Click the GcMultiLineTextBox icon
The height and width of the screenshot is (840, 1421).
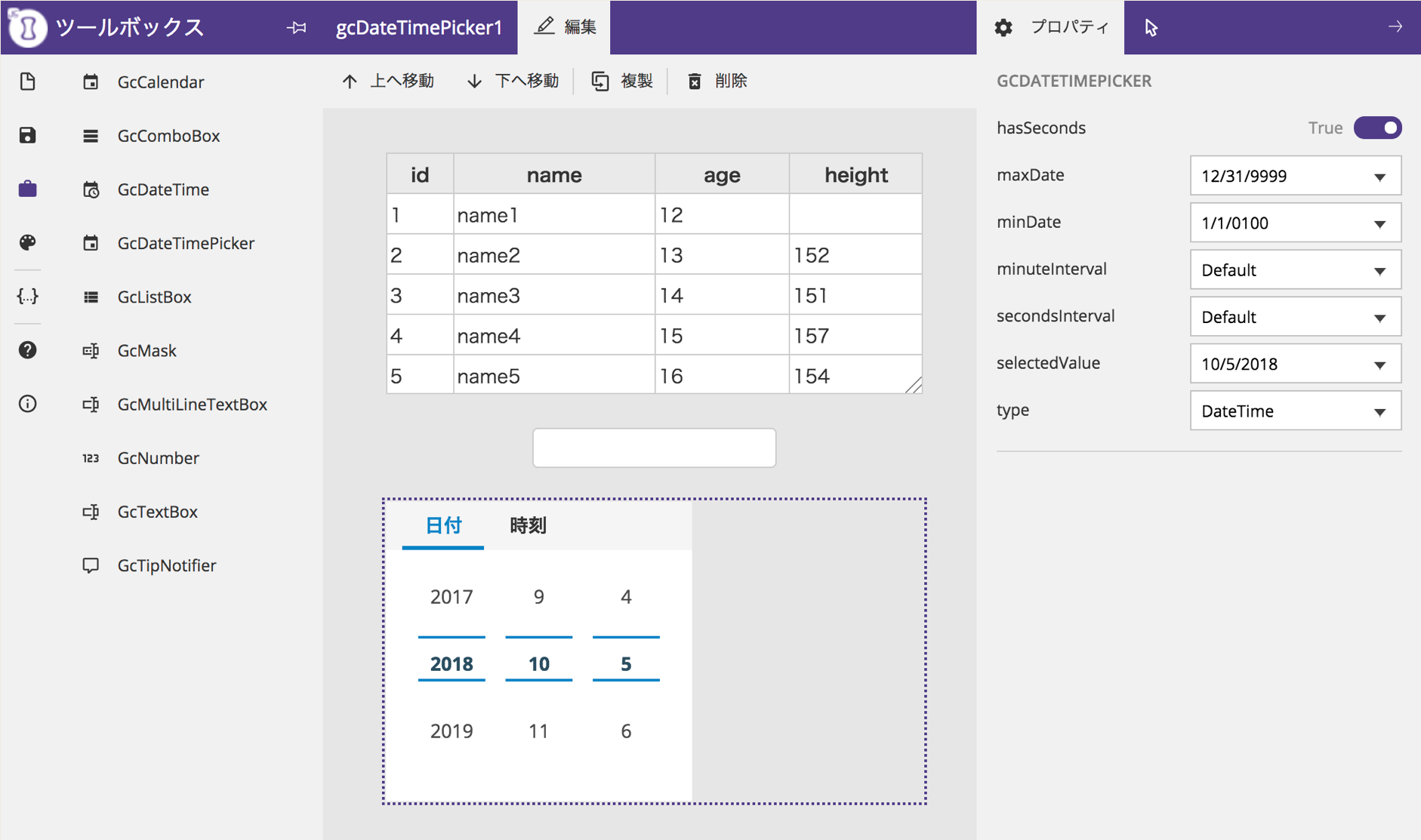(x=91, y=405)
